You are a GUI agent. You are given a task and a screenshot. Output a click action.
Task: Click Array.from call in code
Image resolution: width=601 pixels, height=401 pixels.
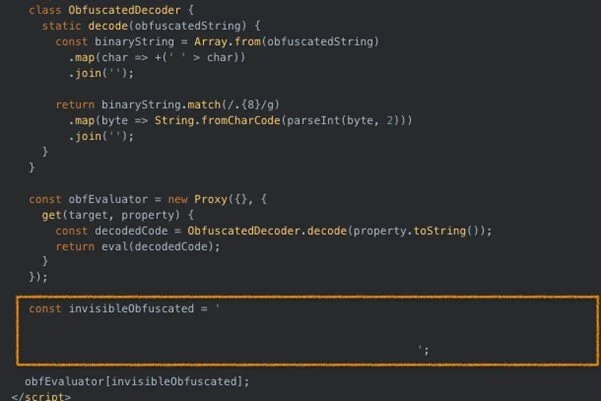[228, 41]
